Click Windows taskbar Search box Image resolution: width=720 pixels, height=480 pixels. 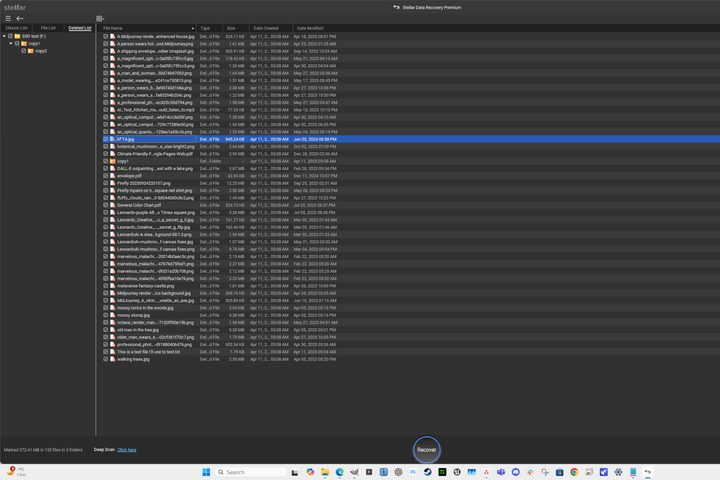tap(250, 472)
